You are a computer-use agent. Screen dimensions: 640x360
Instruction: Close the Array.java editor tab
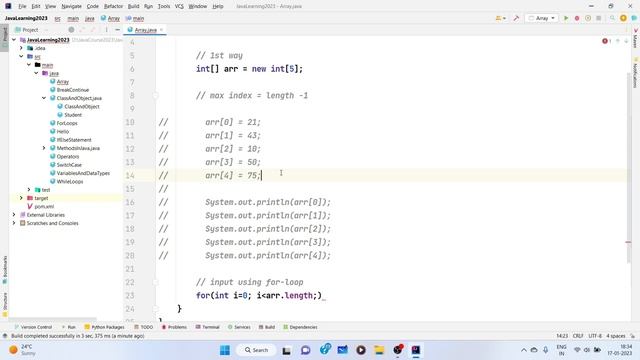pyautogui.click(x=162, y=30)
